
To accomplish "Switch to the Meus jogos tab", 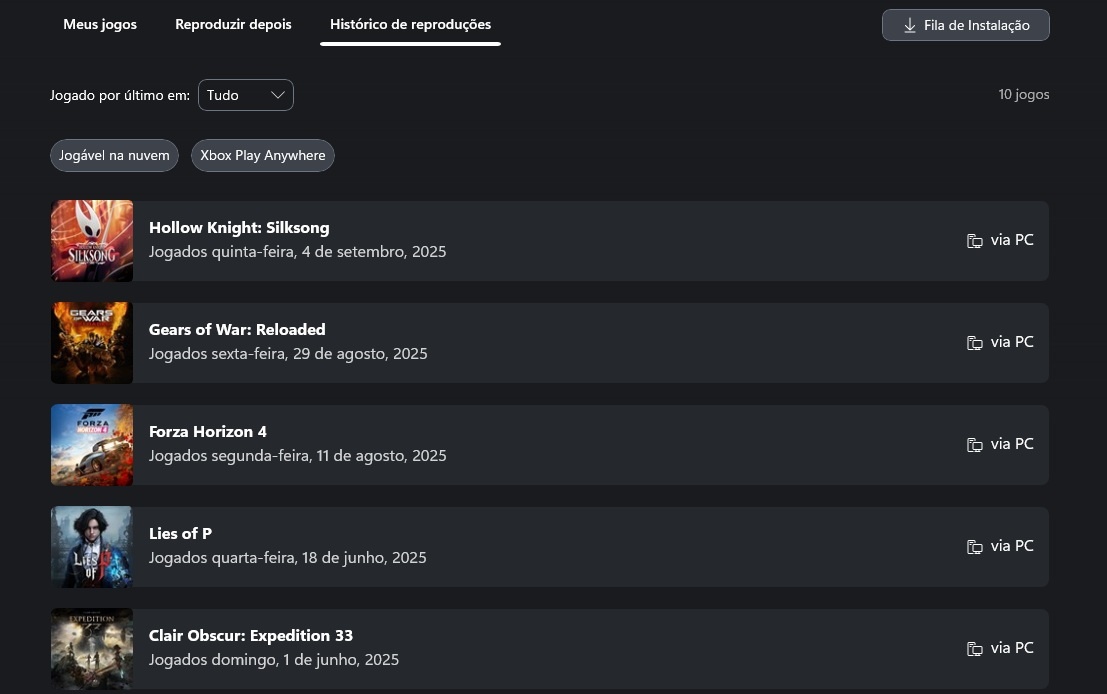I will click(100, 24).
